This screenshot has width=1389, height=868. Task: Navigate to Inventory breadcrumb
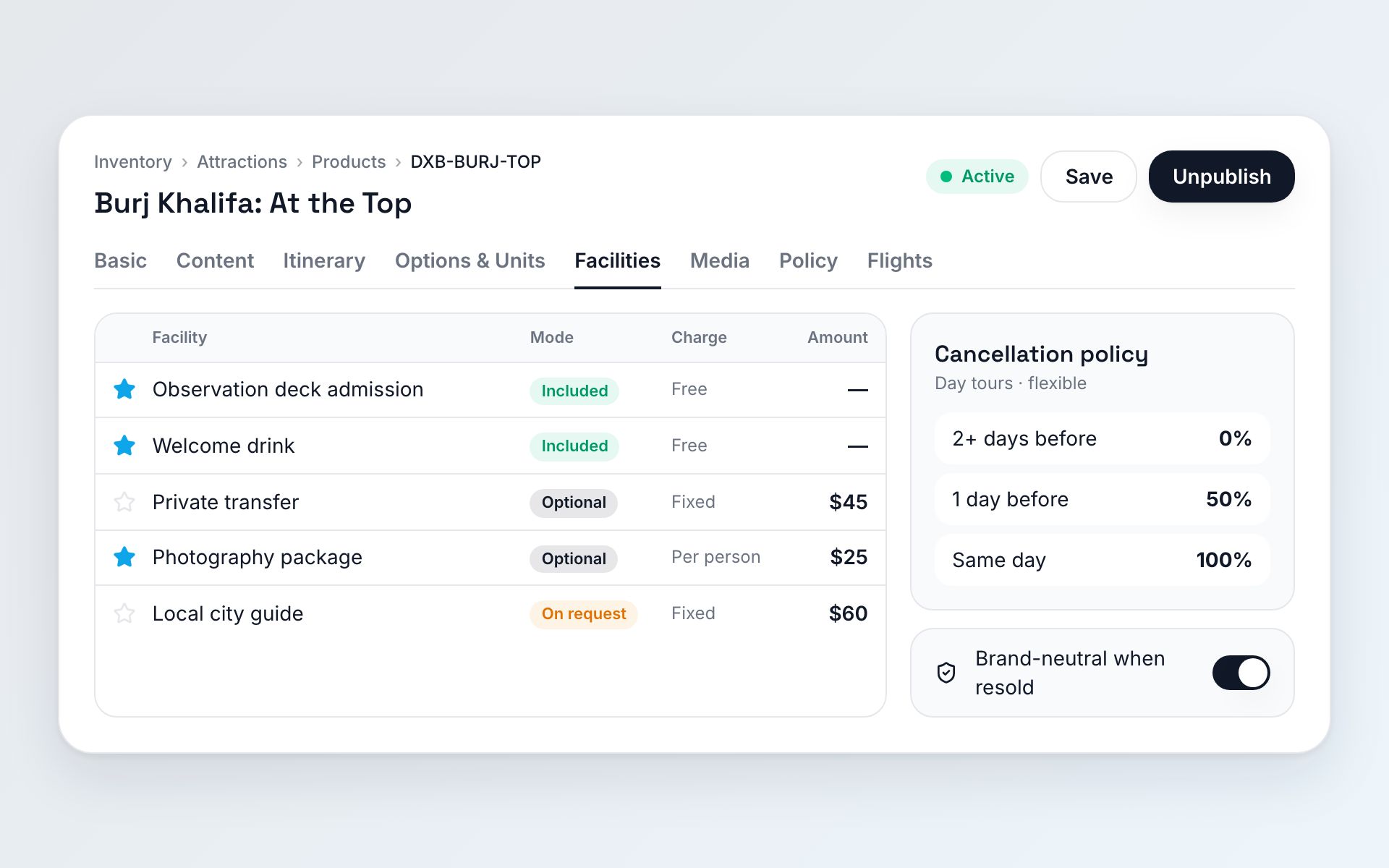pos(133,162)
